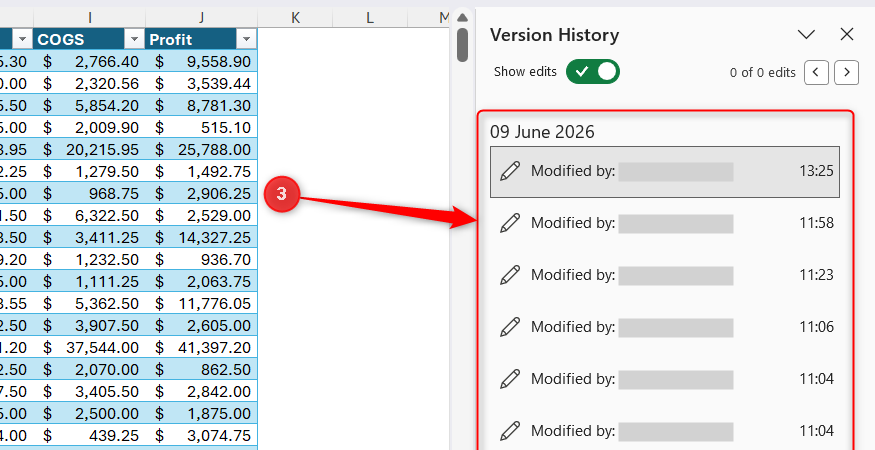Click pencil icon of 11:06 version
875x450 pixels.
click(509, 327)
